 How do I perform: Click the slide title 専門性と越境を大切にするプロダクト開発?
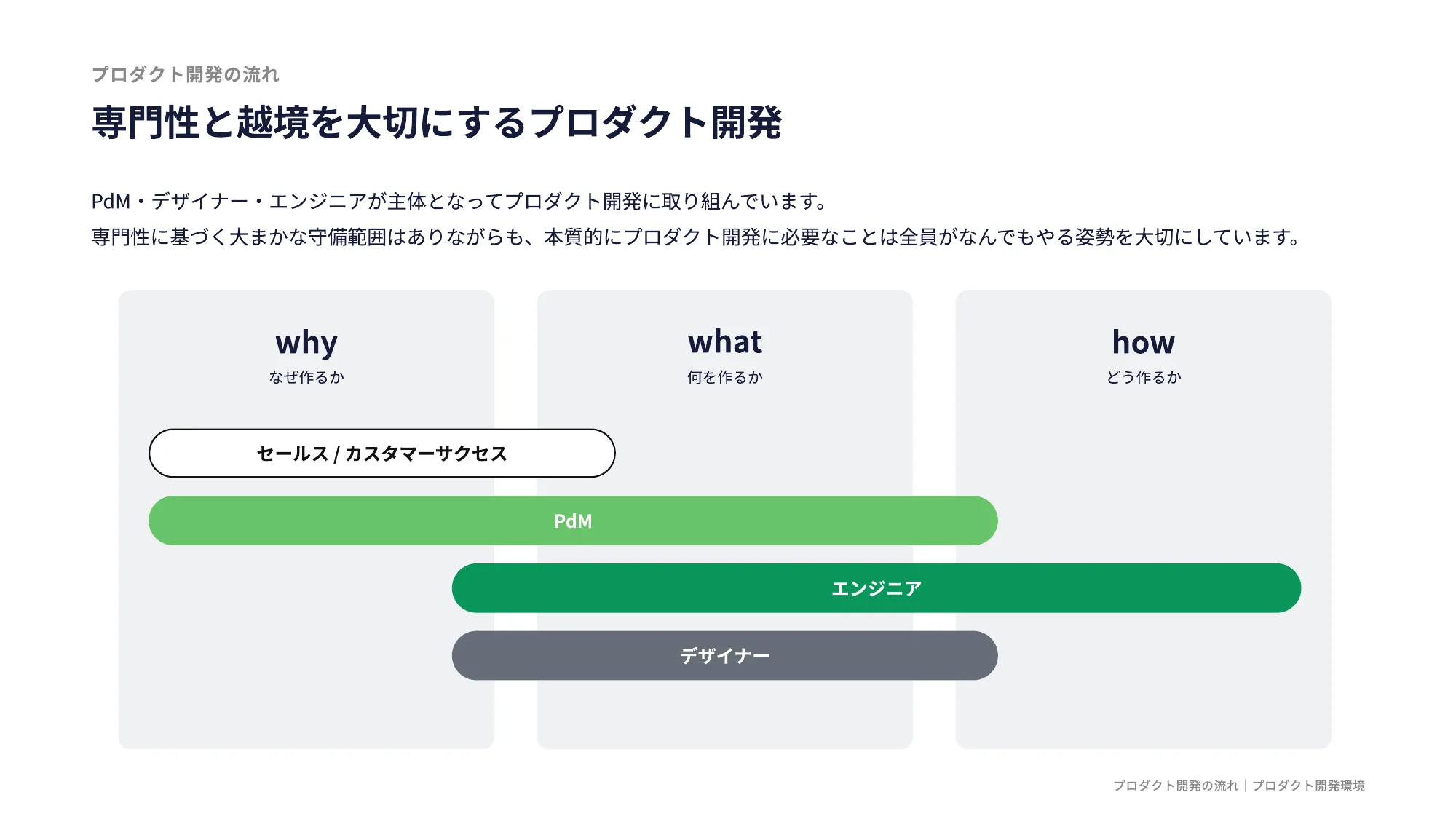tap(437, 122)
